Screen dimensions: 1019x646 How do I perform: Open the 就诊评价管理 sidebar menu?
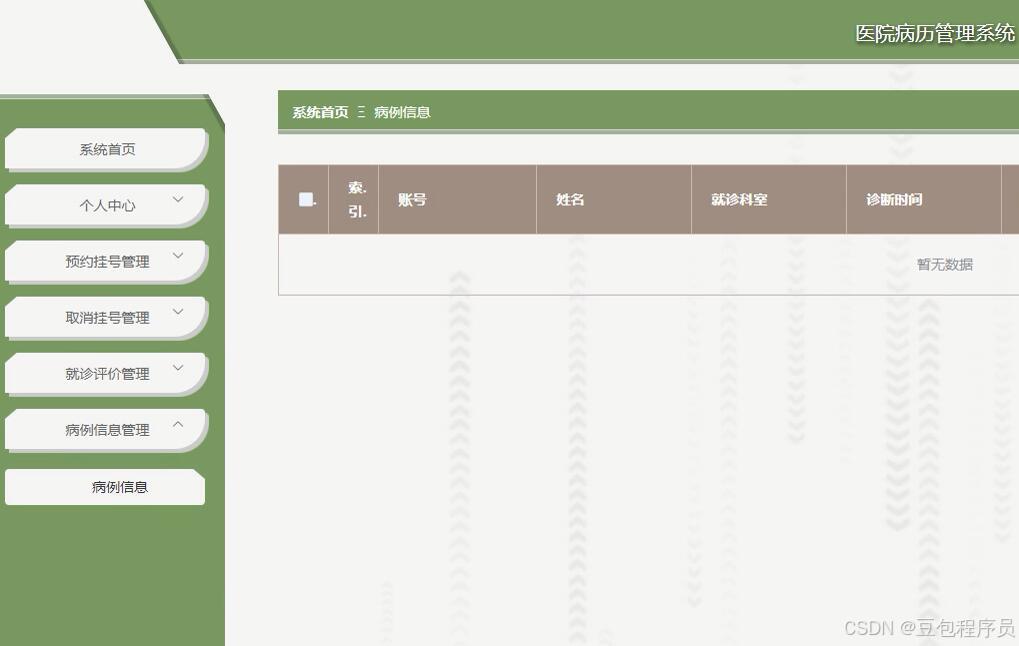tap(106, 374)
